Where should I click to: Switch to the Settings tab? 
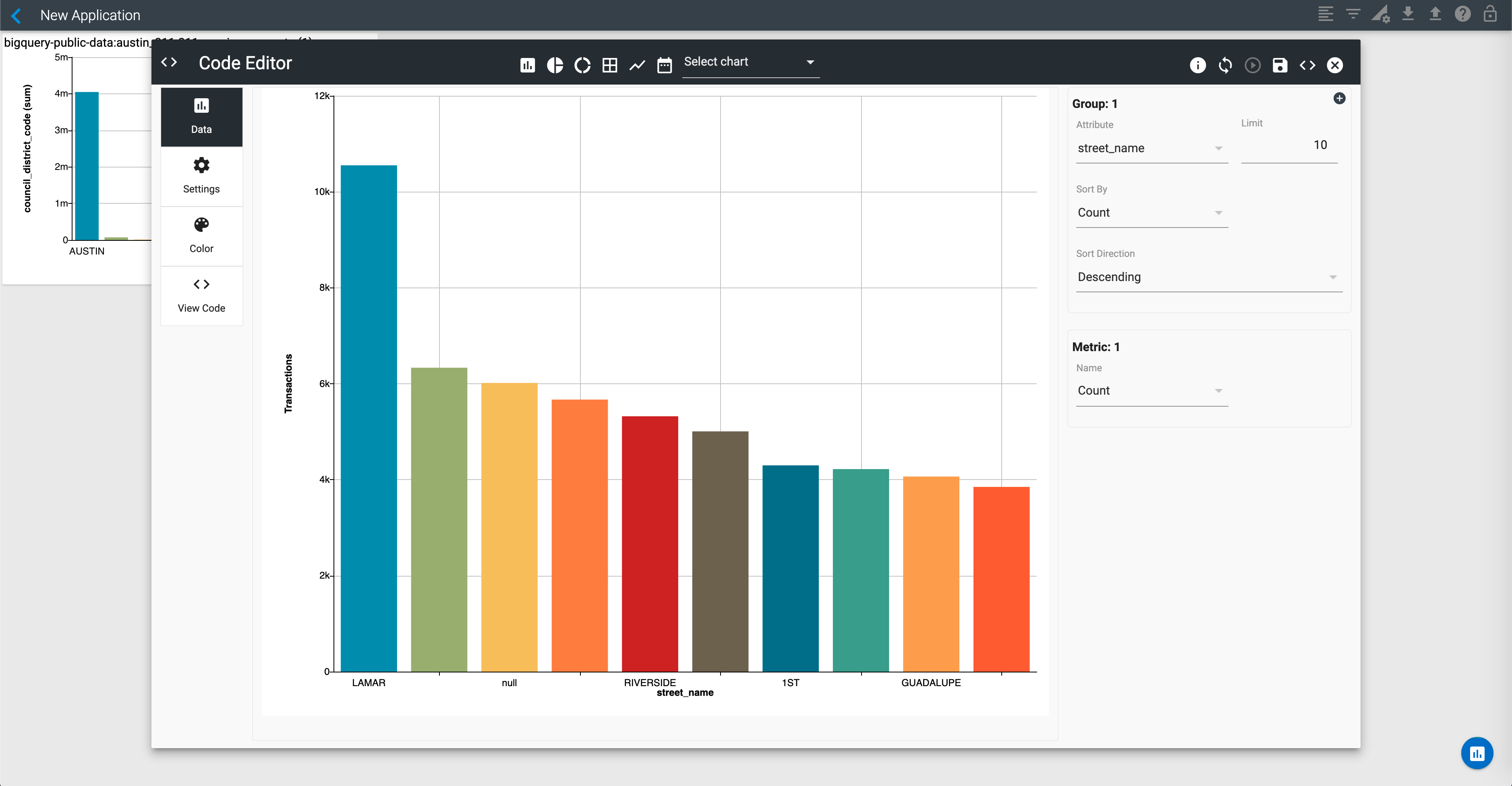(x=201, y=176)
